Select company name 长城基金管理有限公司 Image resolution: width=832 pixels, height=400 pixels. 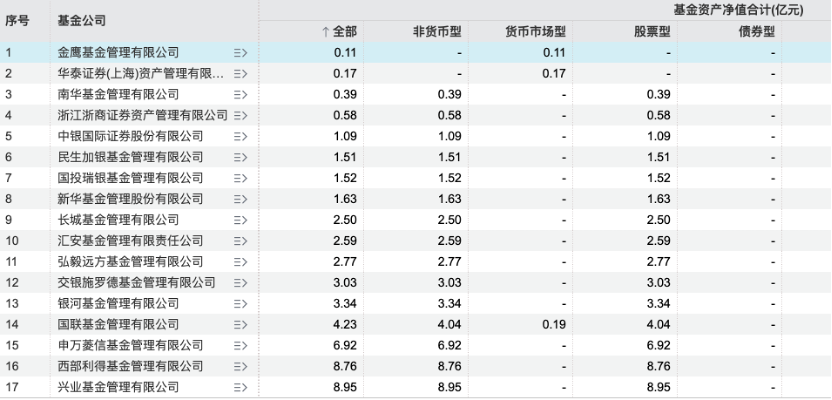point(118,220)
